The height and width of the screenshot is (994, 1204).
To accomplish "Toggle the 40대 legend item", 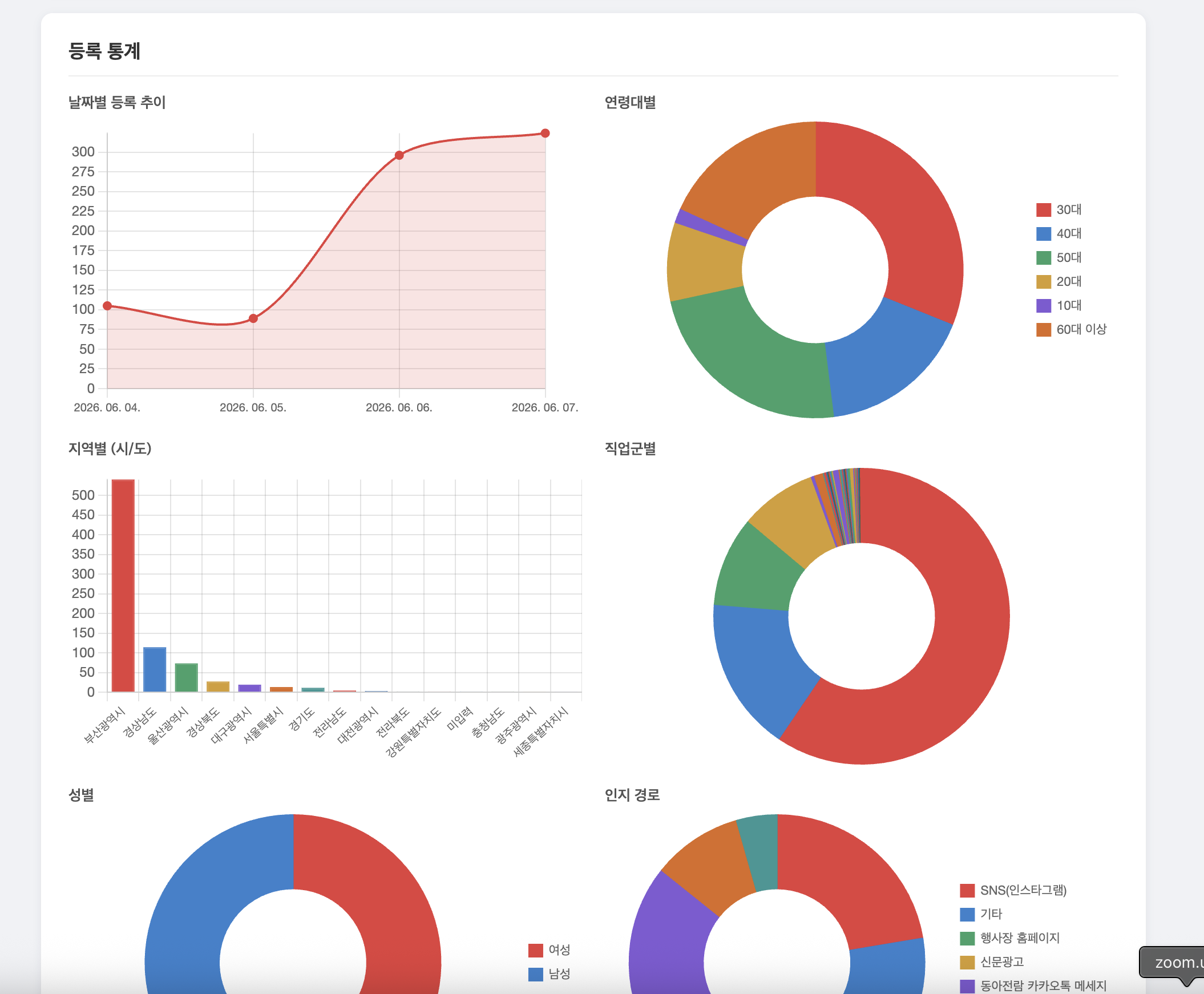I will tap(1058, 233).
